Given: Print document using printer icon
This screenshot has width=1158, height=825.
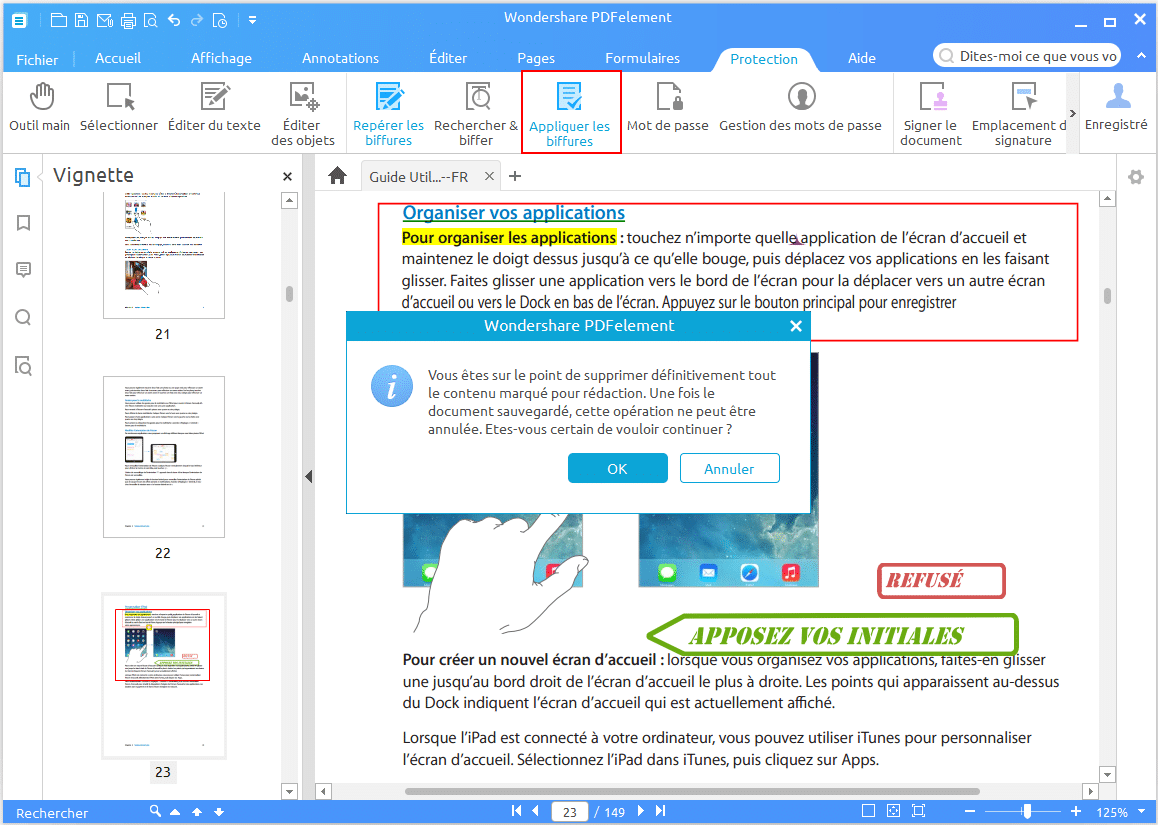Looking at the screenshot, I should pos(128,20).
